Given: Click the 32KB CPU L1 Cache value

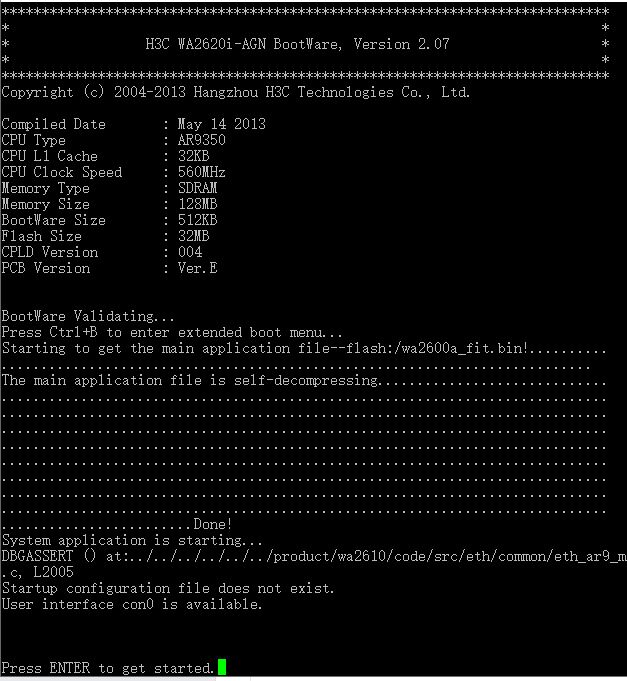Looking at the screenshot, I should pyautogui.click(x=194, y=156).
